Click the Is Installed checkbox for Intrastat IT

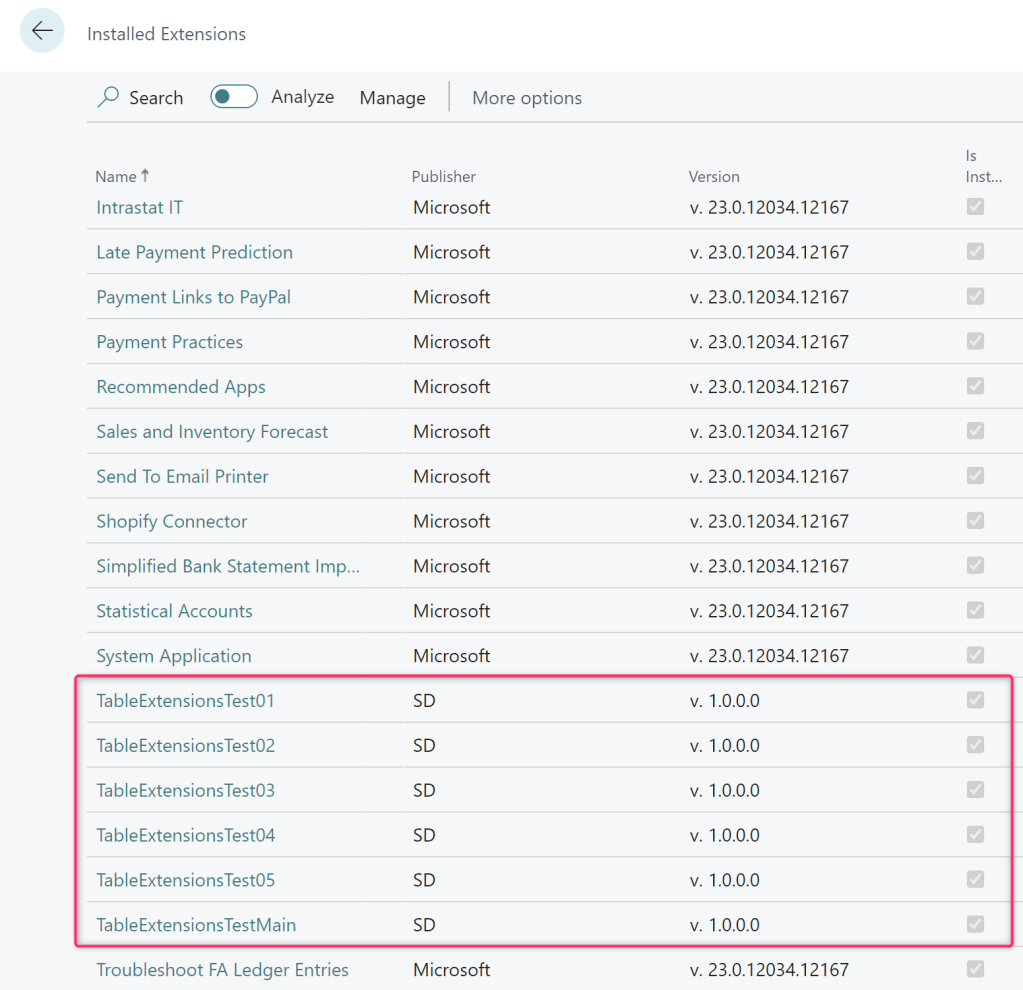click(975, 207)
